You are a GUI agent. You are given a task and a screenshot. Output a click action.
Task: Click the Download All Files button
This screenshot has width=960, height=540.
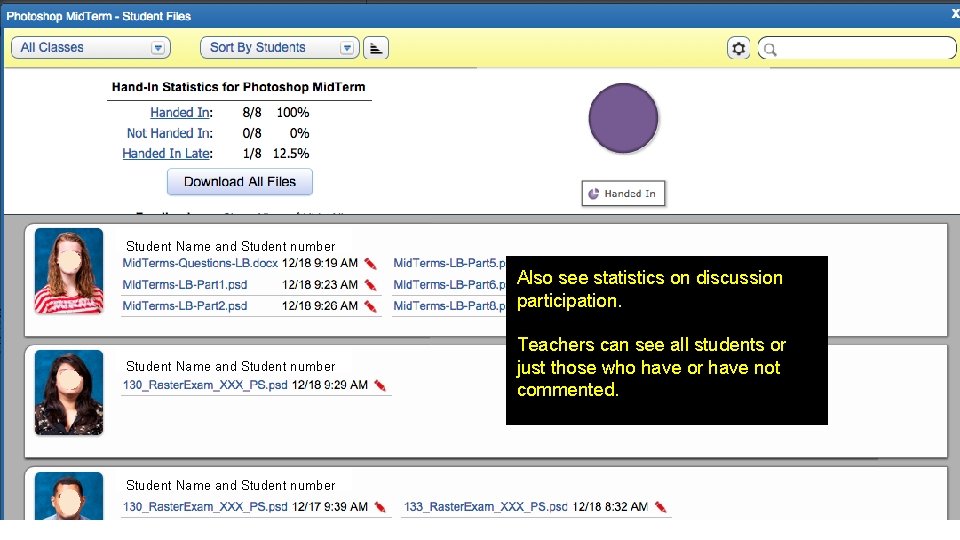click(x=239, y=182)
